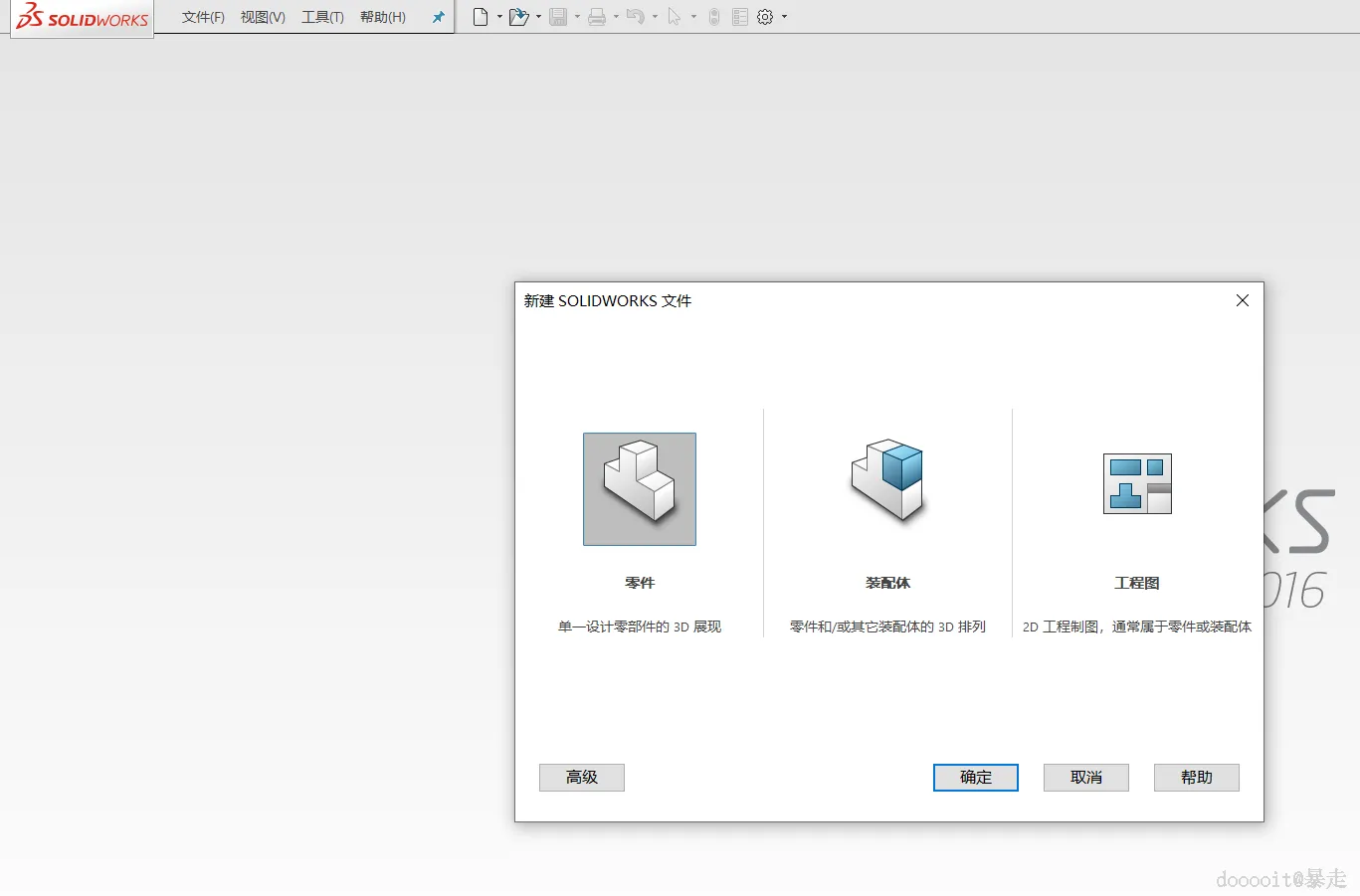Select the Assembly (装配体) template icon
This screenshot has height=896, width=1360.
888,482
